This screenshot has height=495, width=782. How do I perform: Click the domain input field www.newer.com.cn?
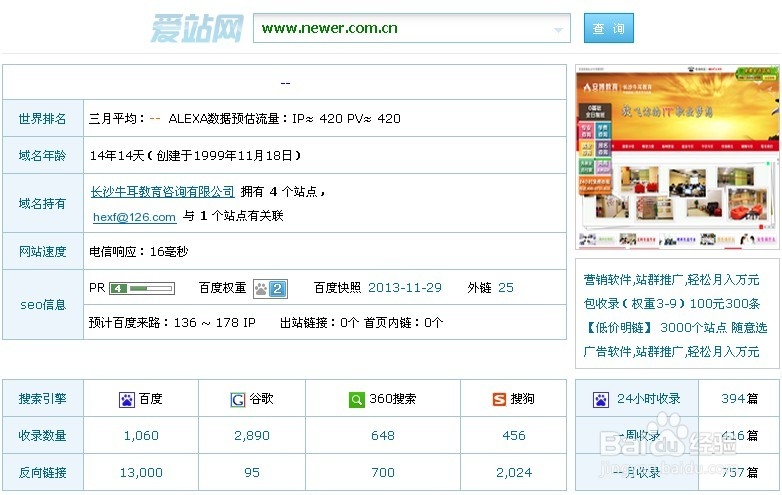click(411, 28)
